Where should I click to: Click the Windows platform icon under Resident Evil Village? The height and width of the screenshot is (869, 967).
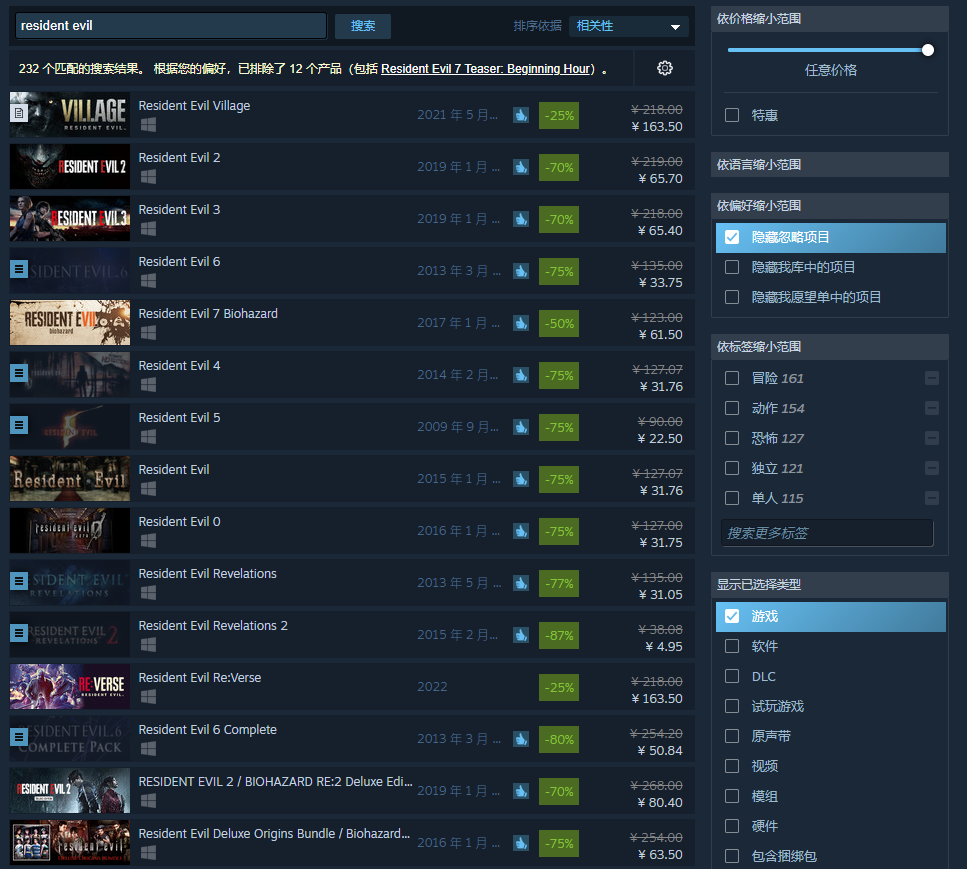click(x=148, y=125)
